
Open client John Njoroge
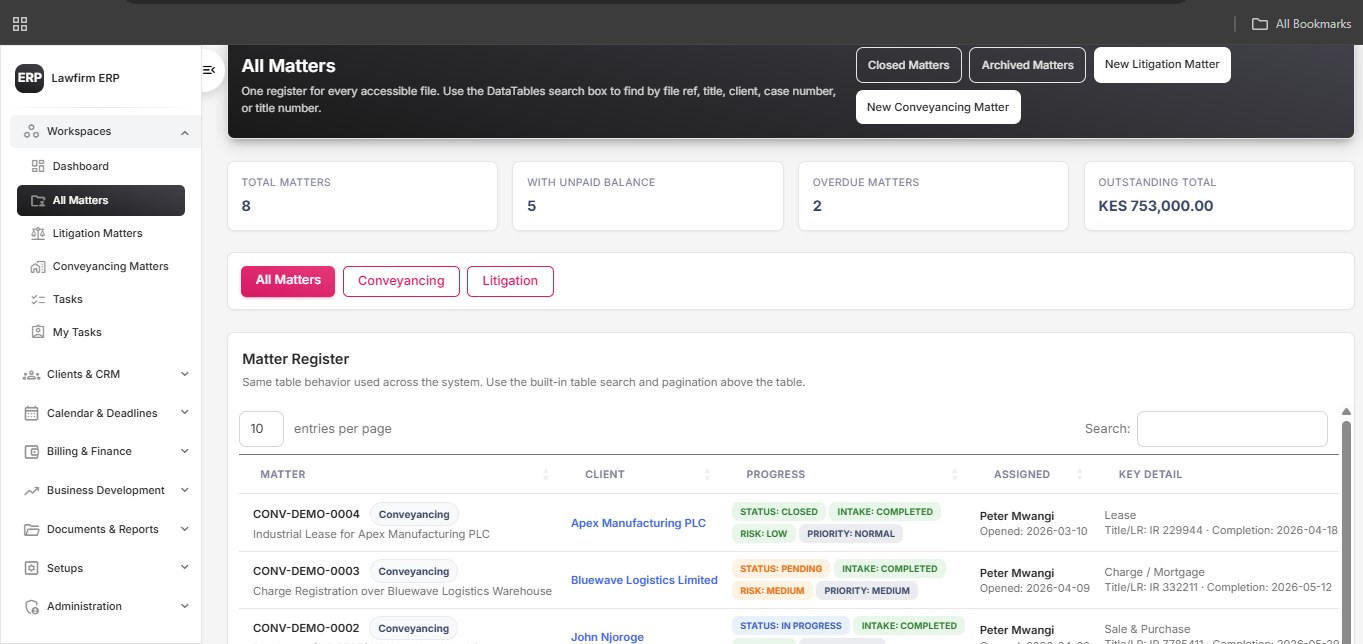(607, 637)
